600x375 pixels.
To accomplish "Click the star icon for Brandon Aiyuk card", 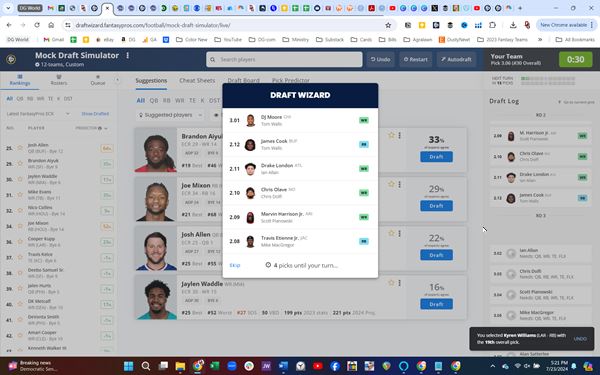I will [391, 135].
